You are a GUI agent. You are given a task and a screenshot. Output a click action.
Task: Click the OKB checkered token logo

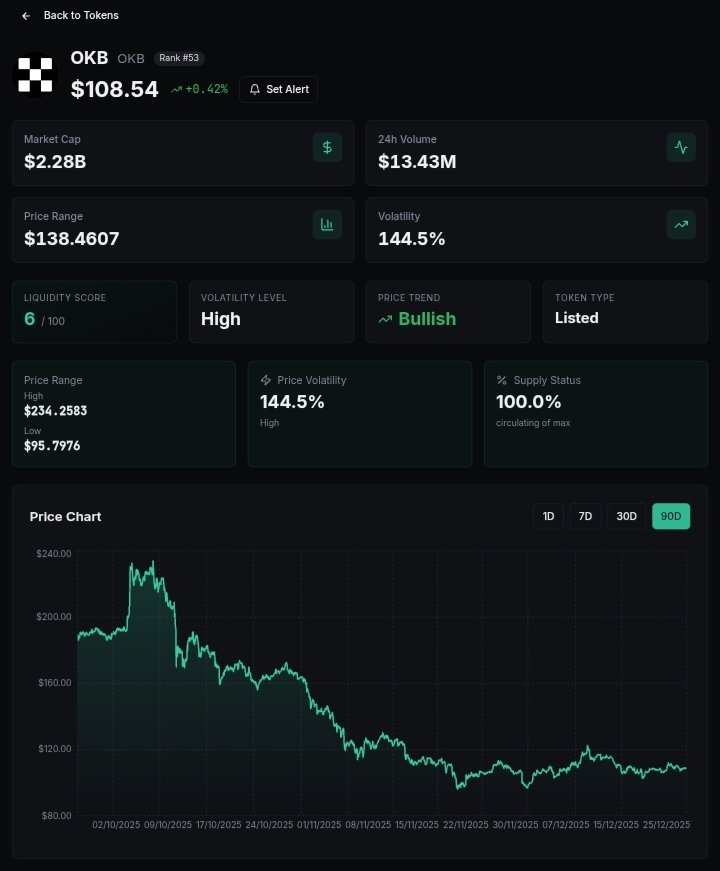[35, 74]
